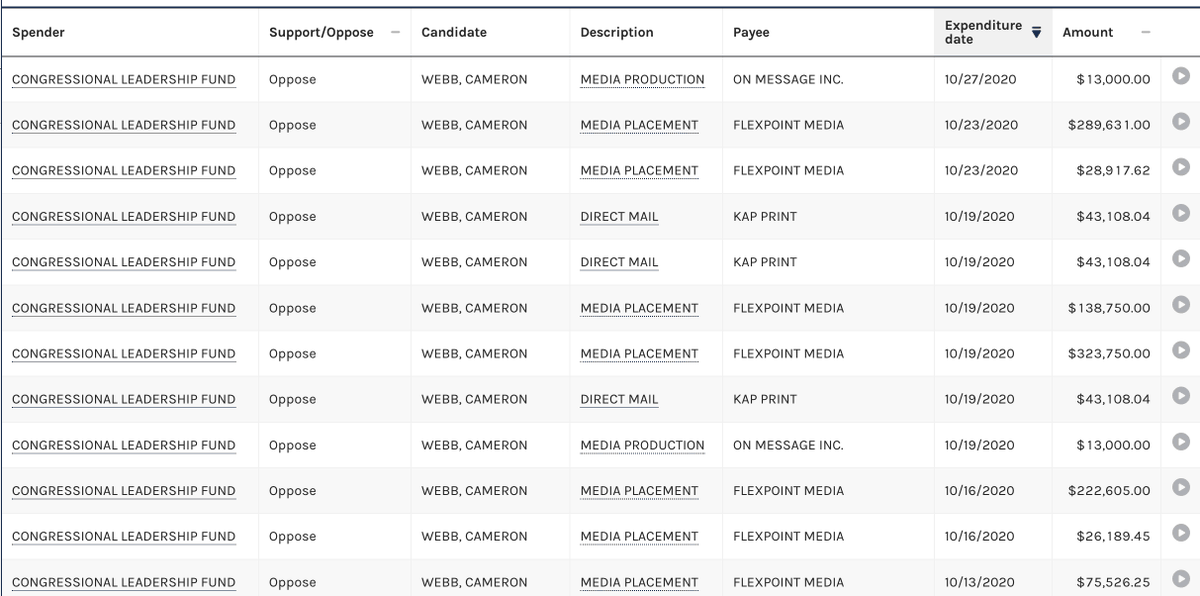
Task: Click the date in the $26,189.45 row
Action: (x=979, y=537)
